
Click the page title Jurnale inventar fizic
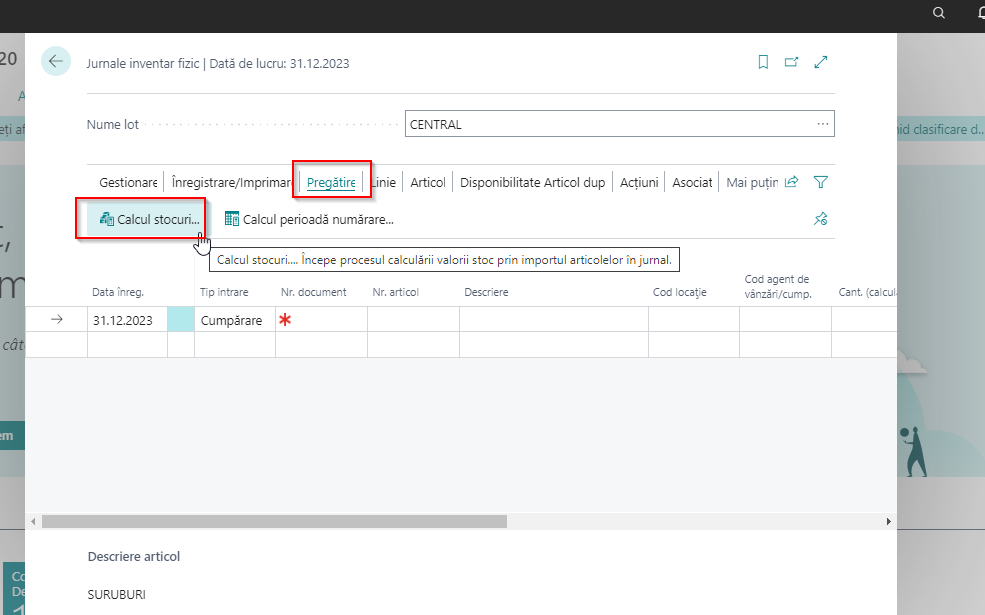143,63
